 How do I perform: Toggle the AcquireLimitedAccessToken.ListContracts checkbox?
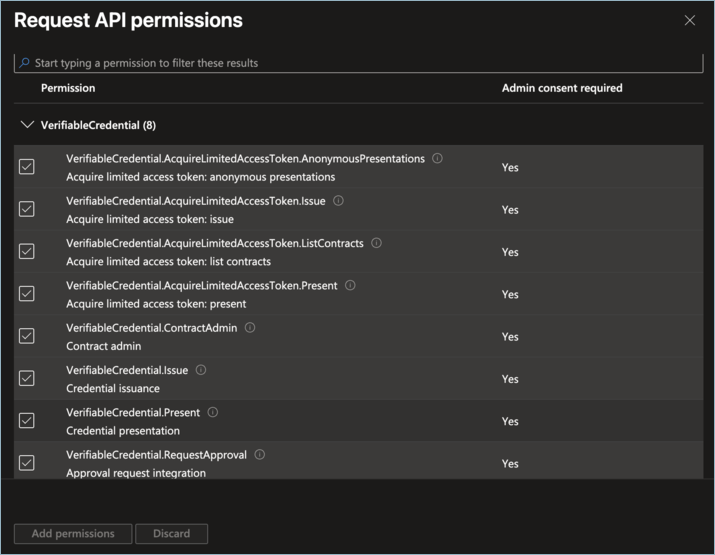click(x=27, y=251)
